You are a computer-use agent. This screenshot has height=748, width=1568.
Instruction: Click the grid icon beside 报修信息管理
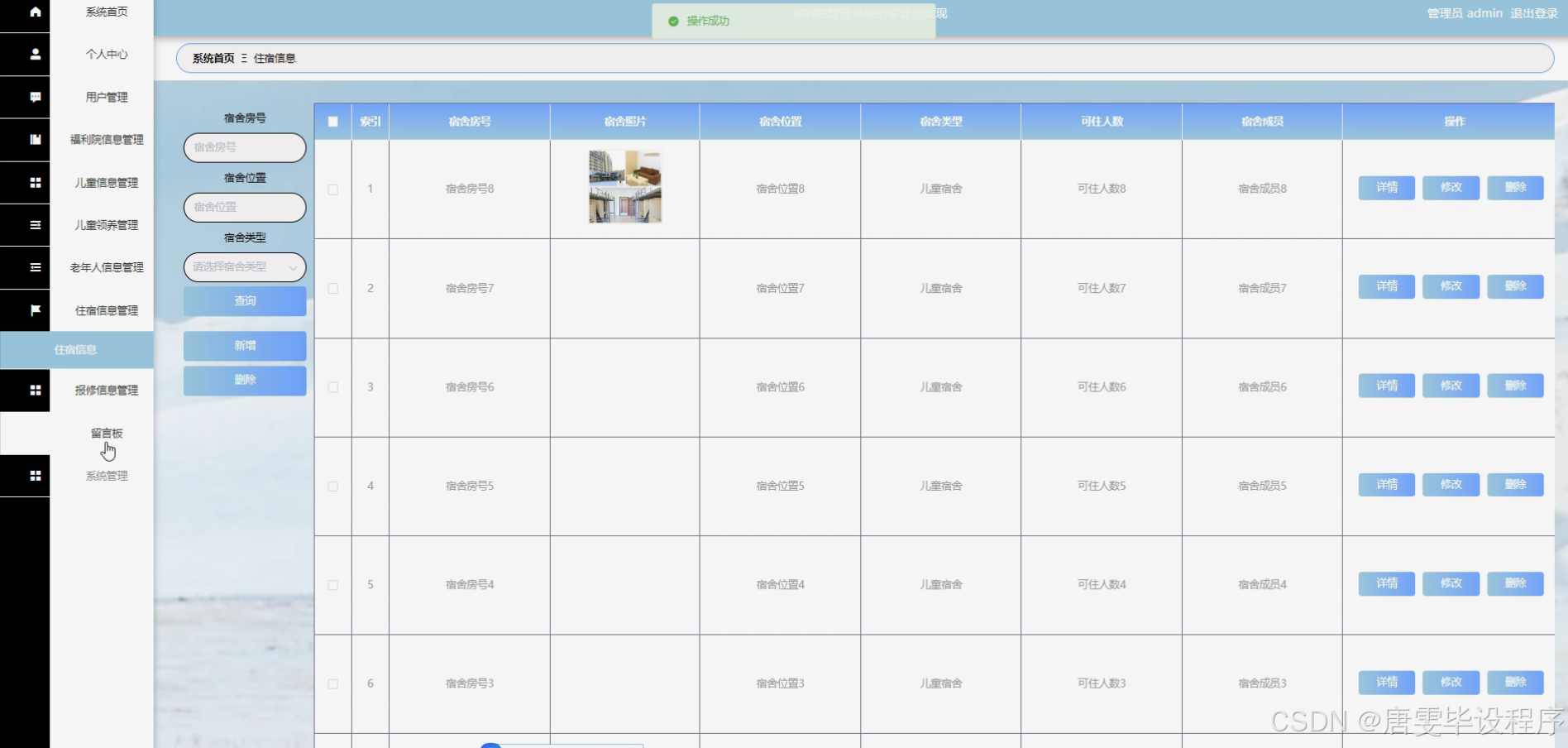tap(35, 390)
